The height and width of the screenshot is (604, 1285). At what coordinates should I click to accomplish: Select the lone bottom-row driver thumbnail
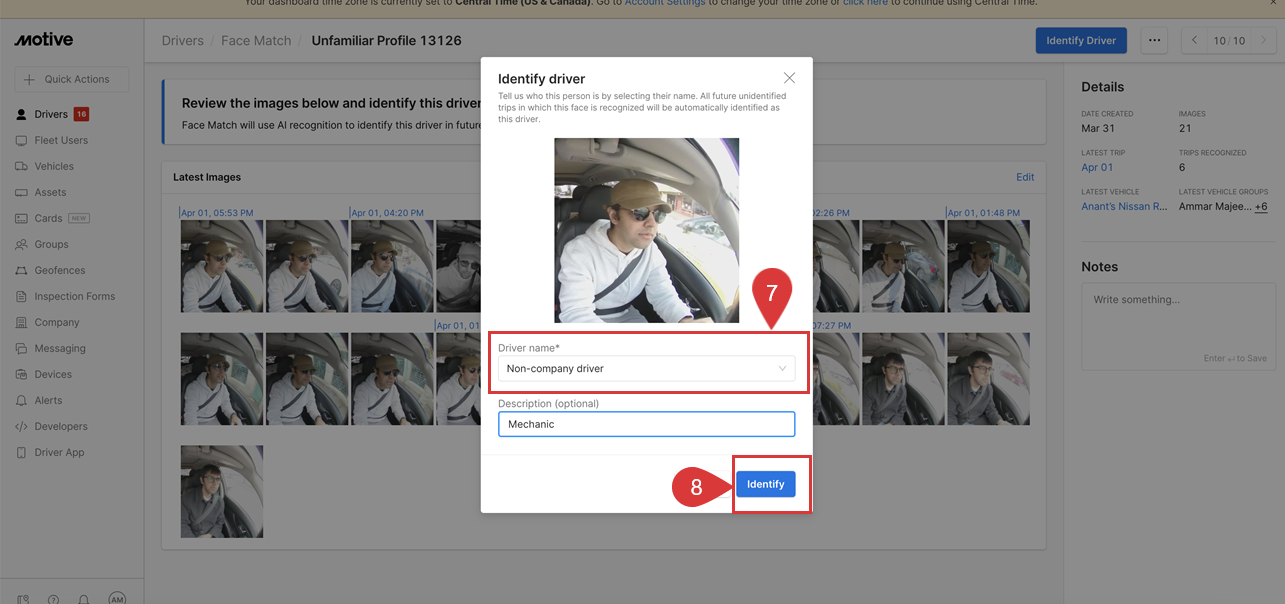[222, 491]
